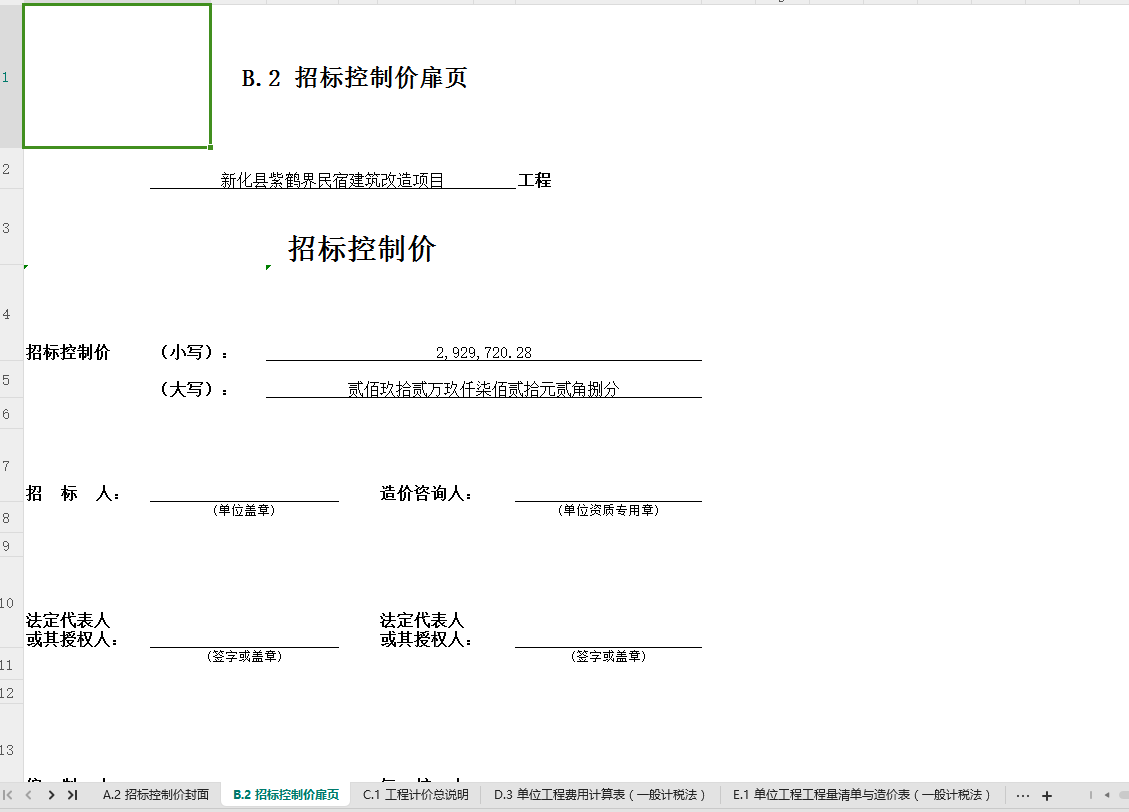Jump to the last sheet tab
Image resolution: width=1129 pixels, height=812 pixels.
point(72,795)
